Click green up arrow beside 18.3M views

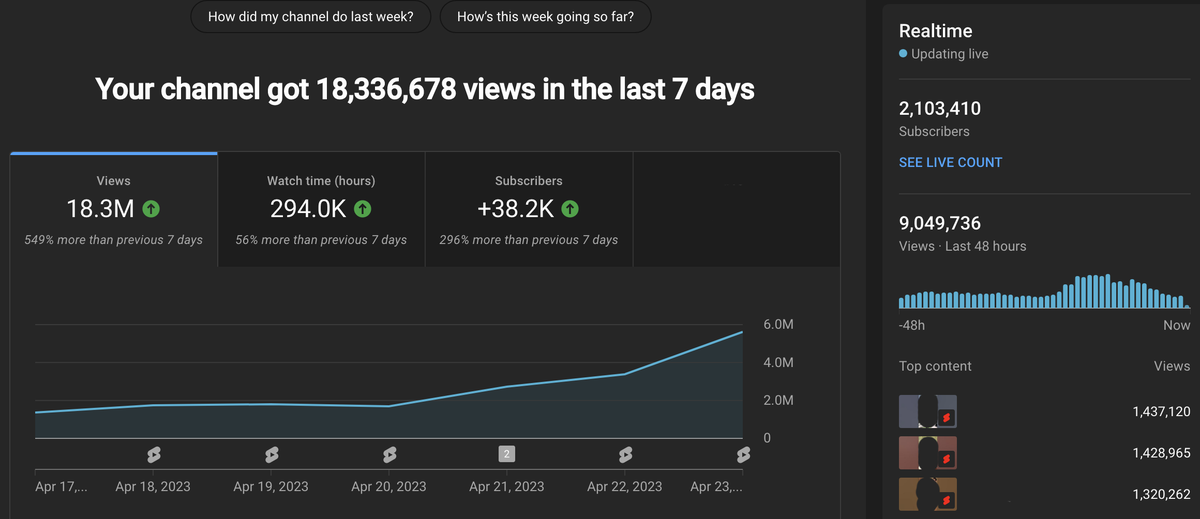(151, 210)
